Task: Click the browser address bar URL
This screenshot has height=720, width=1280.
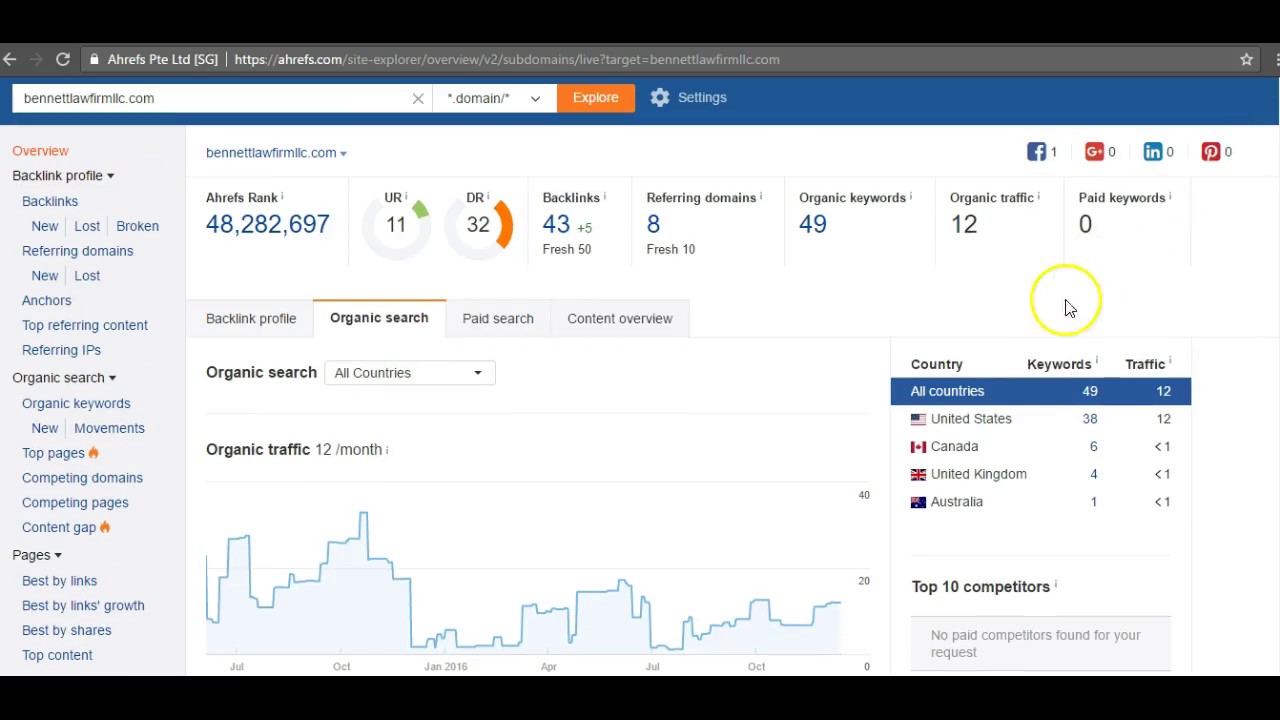Action: pyautogui.click(x=506, y=60)
